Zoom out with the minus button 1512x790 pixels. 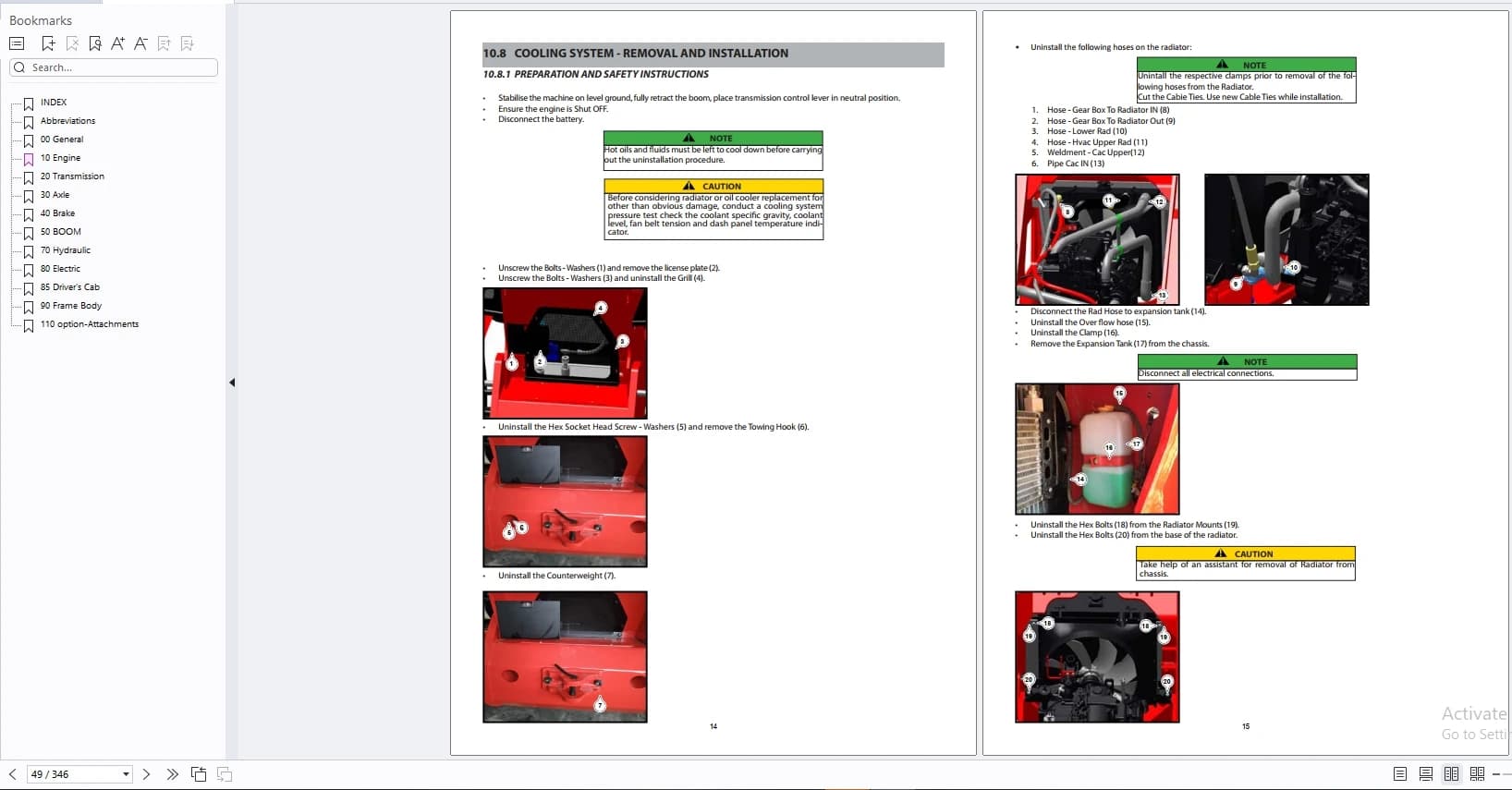1496,774
